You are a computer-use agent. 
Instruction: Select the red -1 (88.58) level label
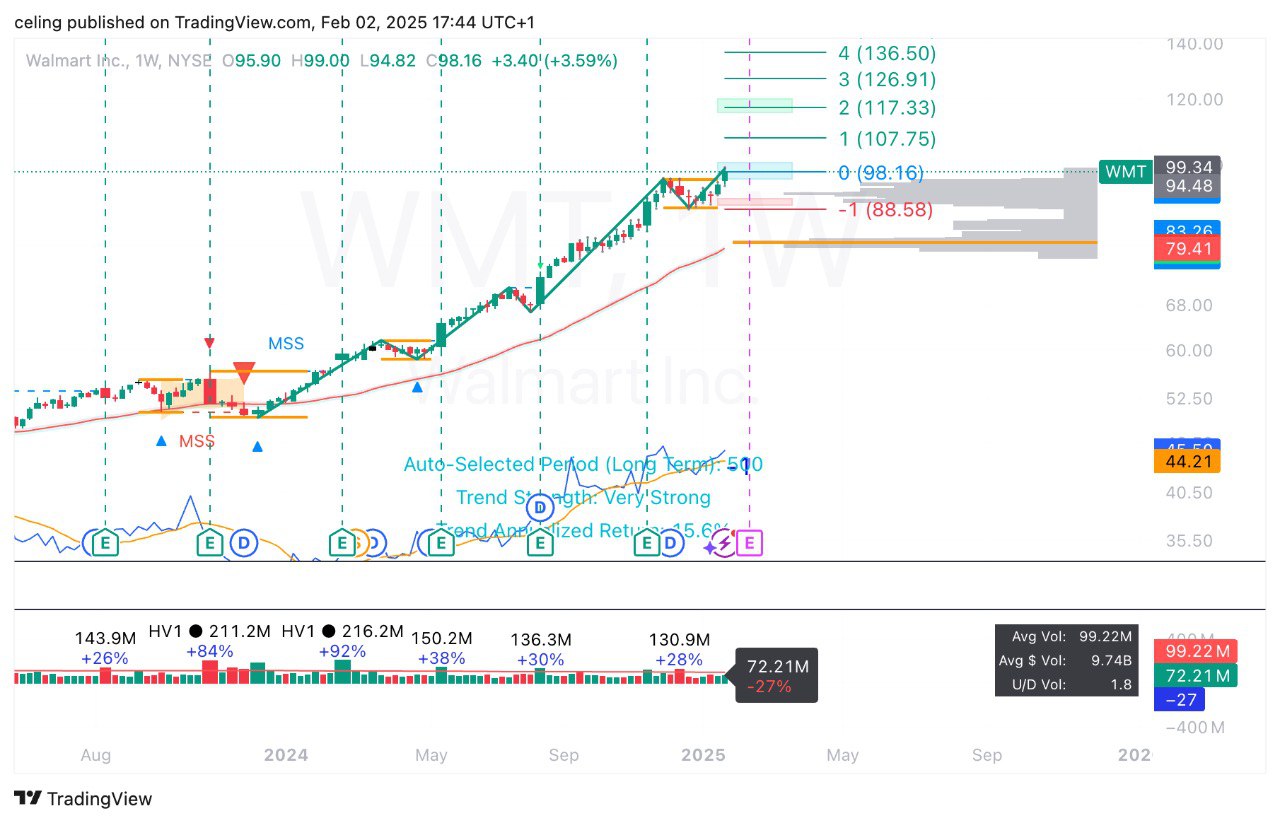tap(885, 210)
